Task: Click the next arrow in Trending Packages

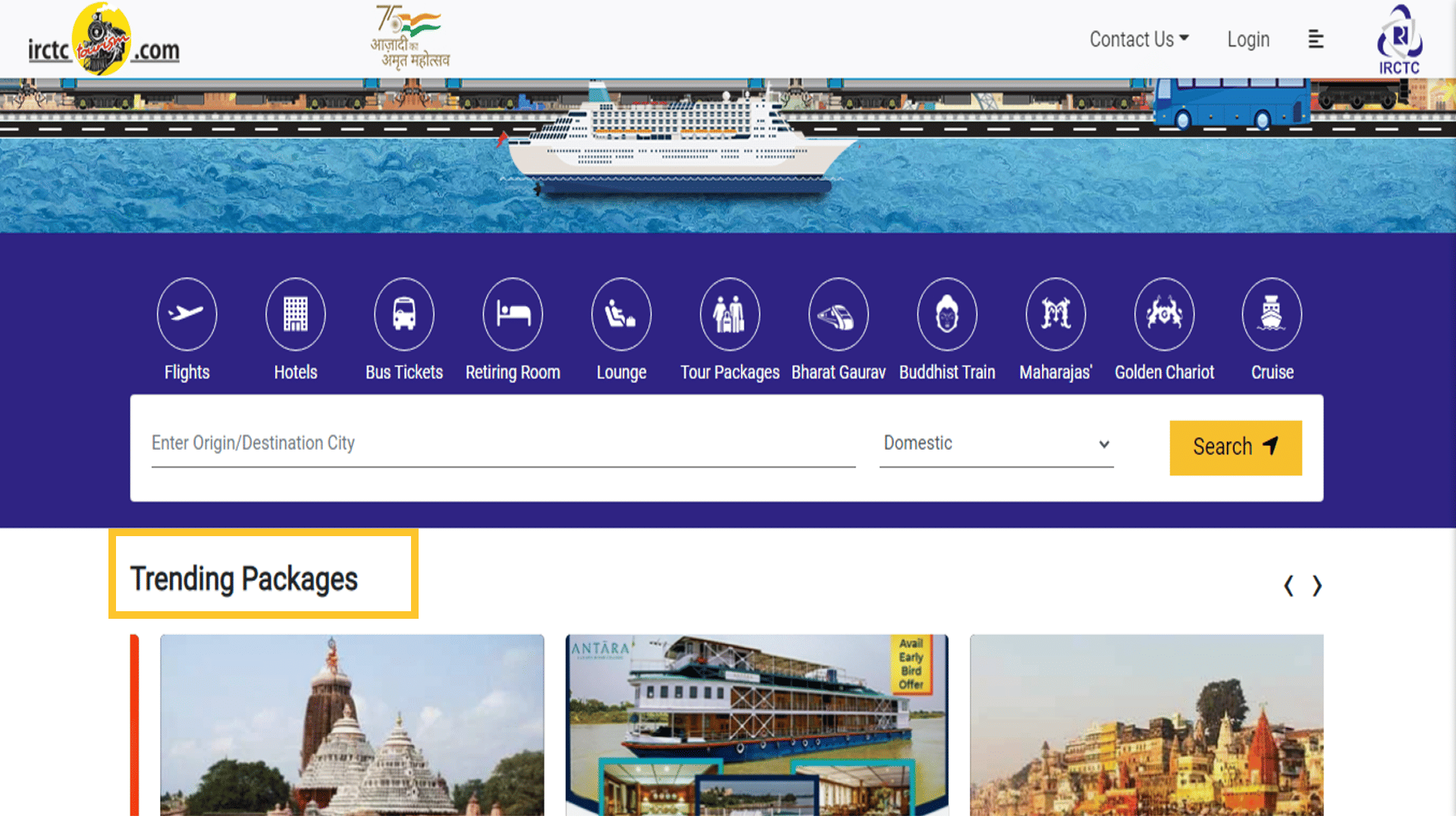Action: tap(1317, 585)
